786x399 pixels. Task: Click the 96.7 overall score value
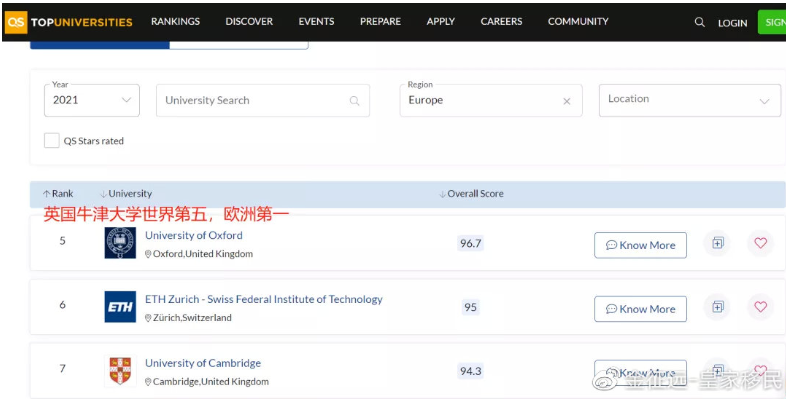pyautogui.click(x=470, y=244)
